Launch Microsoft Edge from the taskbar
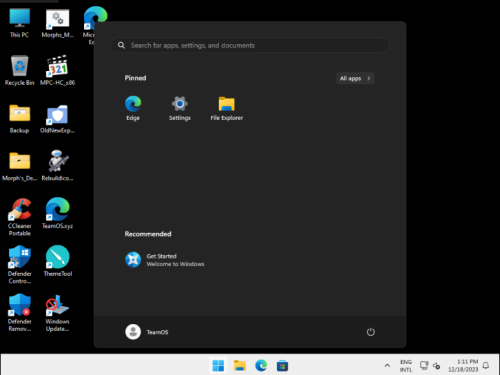Image resolution: width=500 pixels, height=375 pixels. click(x=261, y=366)
